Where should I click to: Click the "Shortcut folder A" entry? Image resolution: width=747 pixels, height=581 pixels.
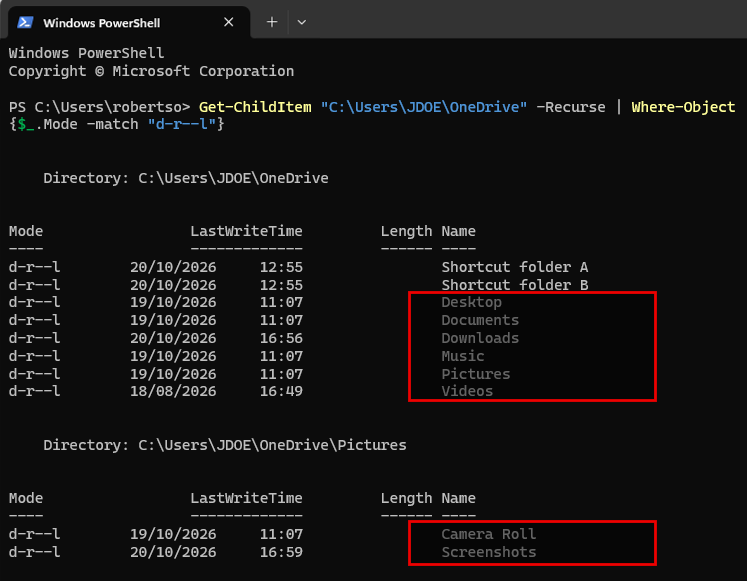(x=515, y=267)
